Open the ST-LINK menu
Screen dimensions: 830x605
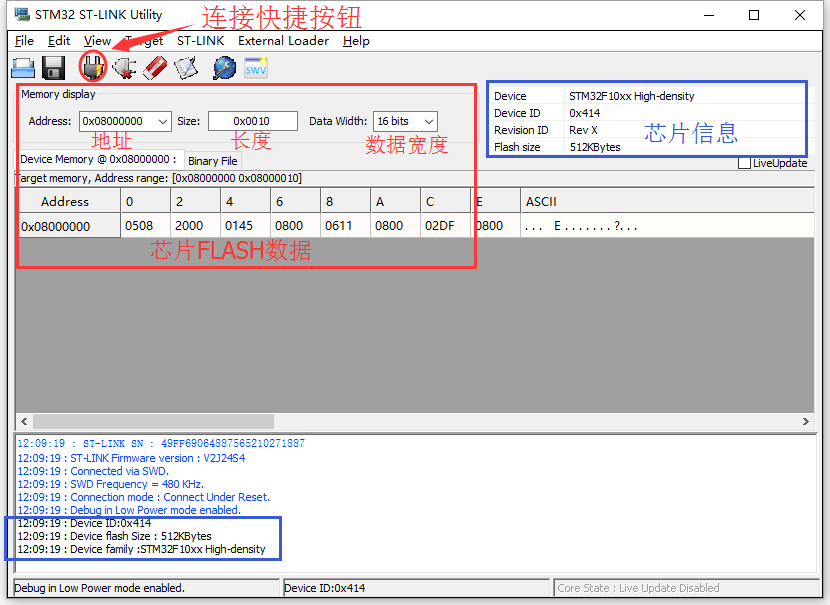(201, 41)
